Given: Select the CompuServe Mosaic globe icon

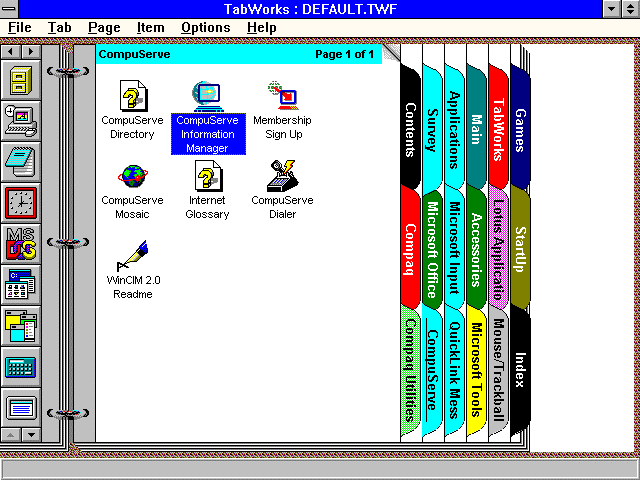Looking at the screenshot, I should tap(132, 190).
